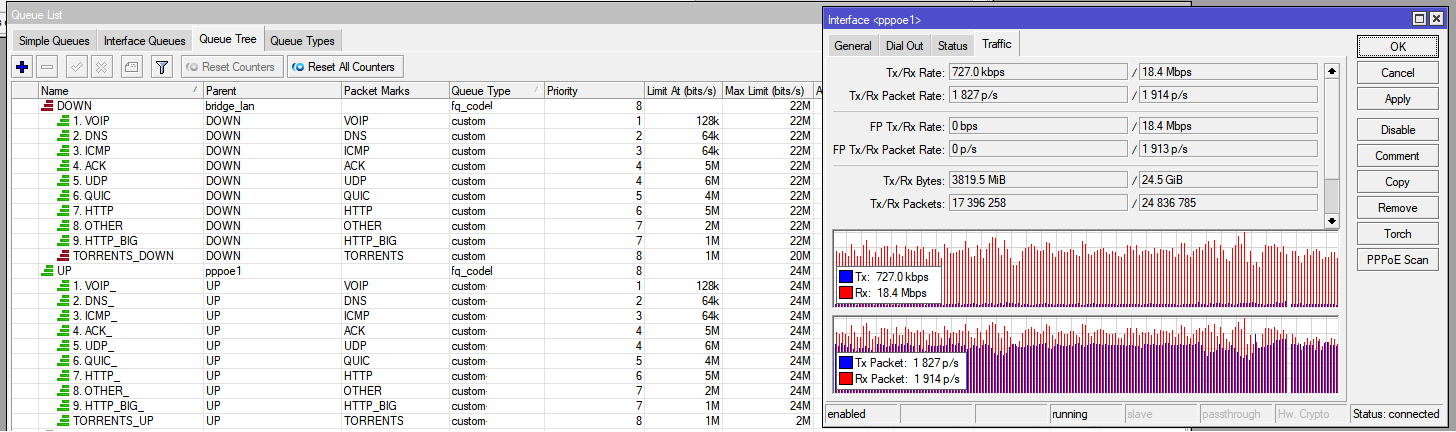Sort by Parent column header
This screenshot has width=1456, height=432.
pos(272,90)
